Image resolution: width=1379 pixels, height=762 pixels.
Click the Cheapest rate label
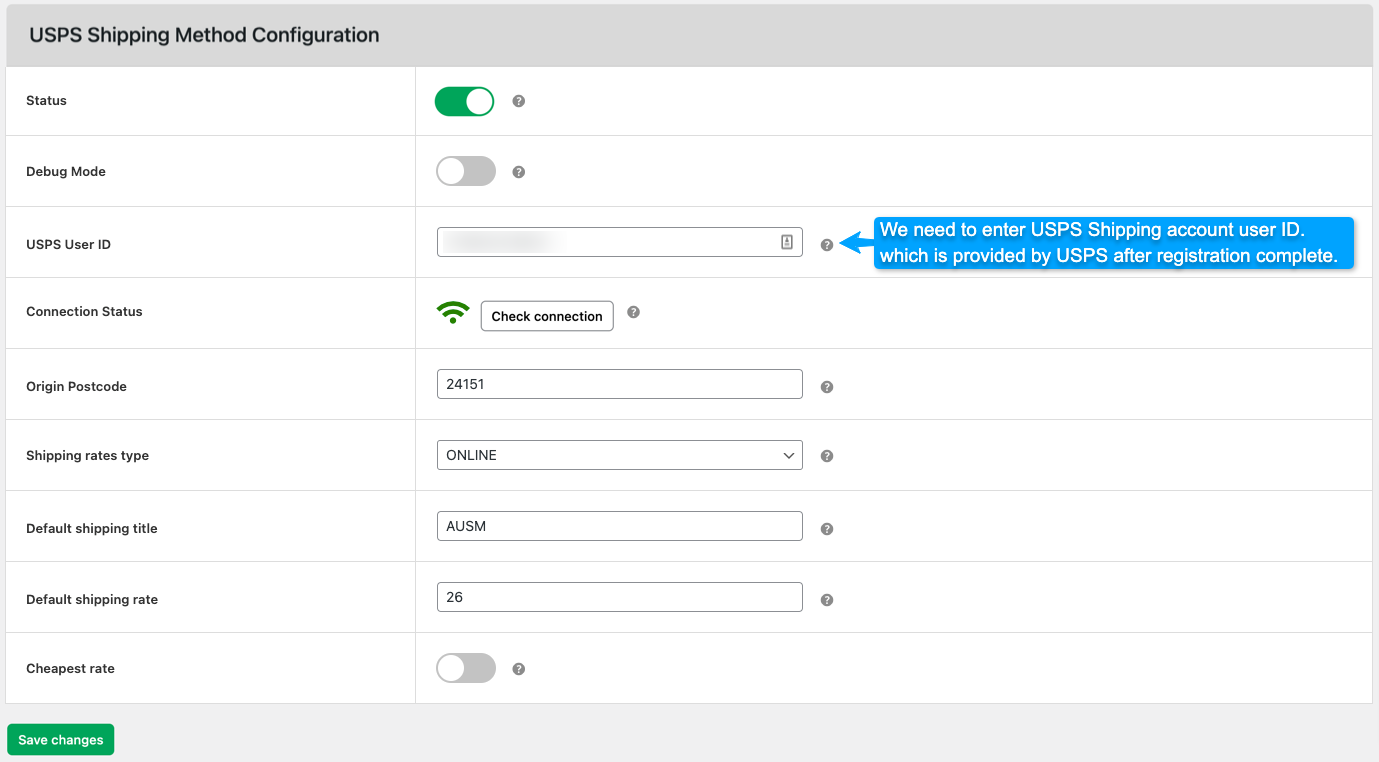pyautogui.click(x=70, y=669)
